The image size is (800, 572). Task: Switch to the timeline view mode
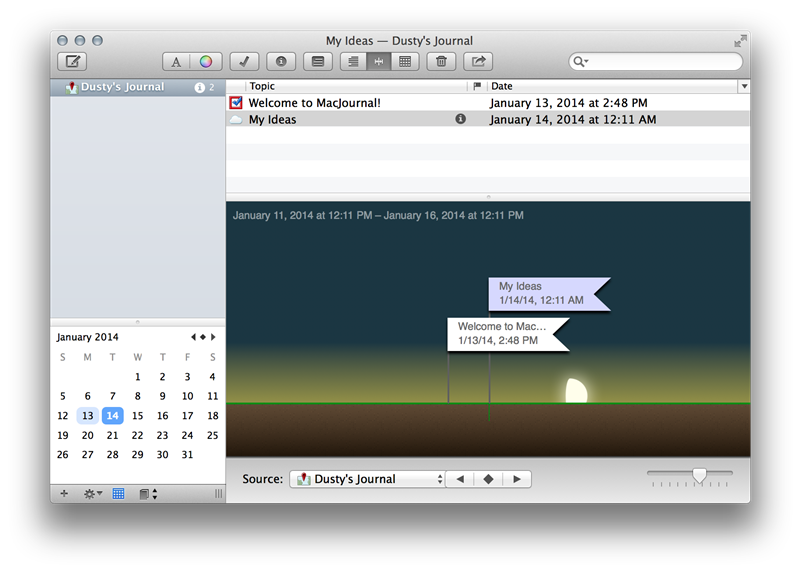379,62
